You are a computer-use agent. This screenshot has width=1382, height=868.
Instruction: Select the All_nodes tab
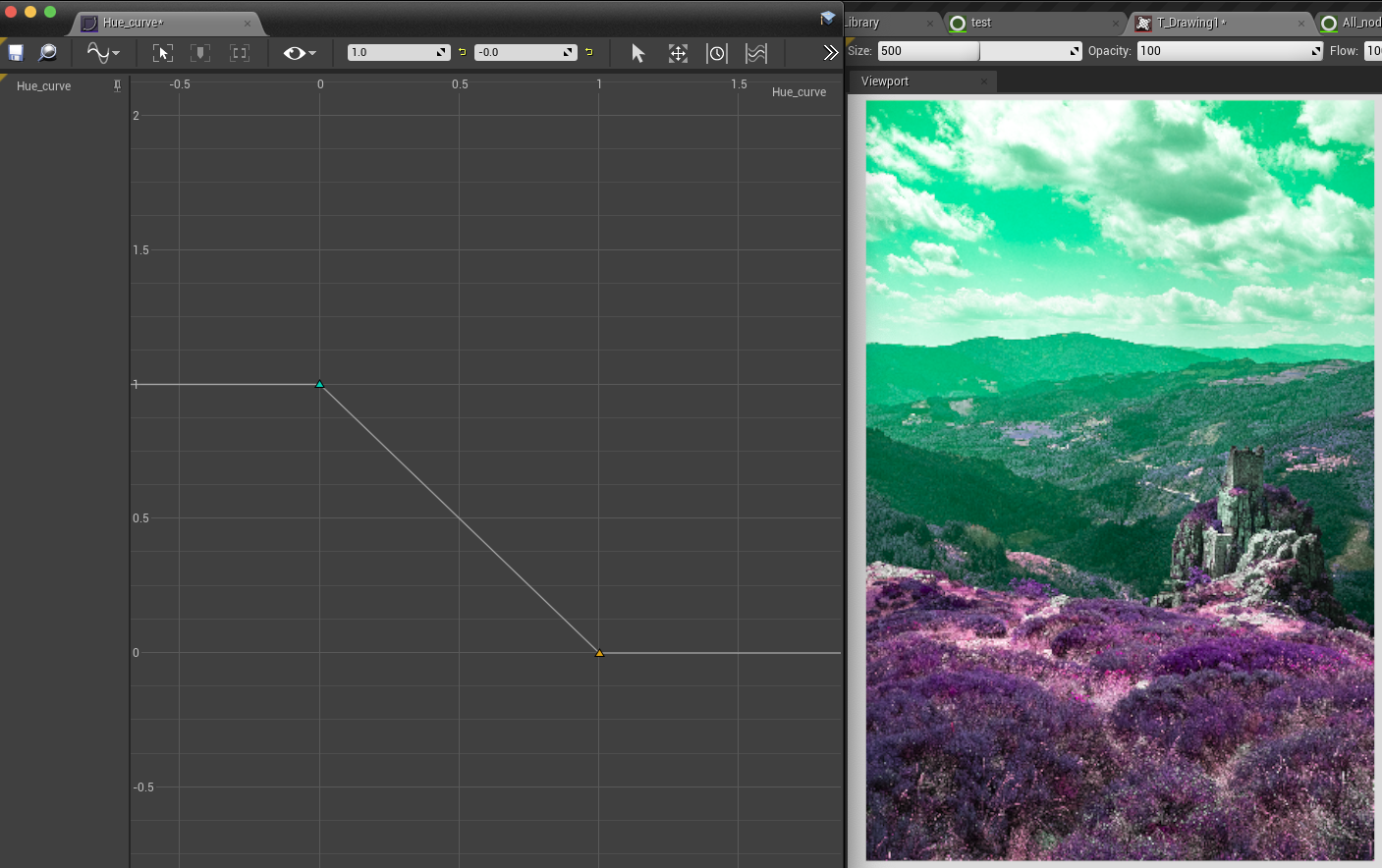click(1360, 22)
